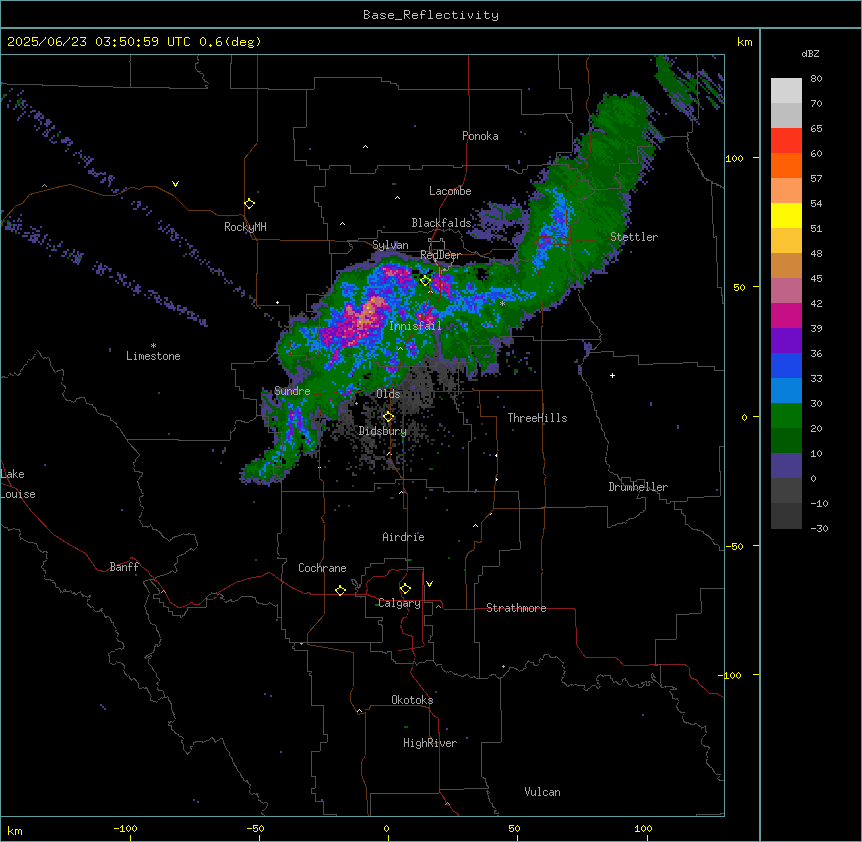Click the 100 tick label on right axis

[734, 158]
